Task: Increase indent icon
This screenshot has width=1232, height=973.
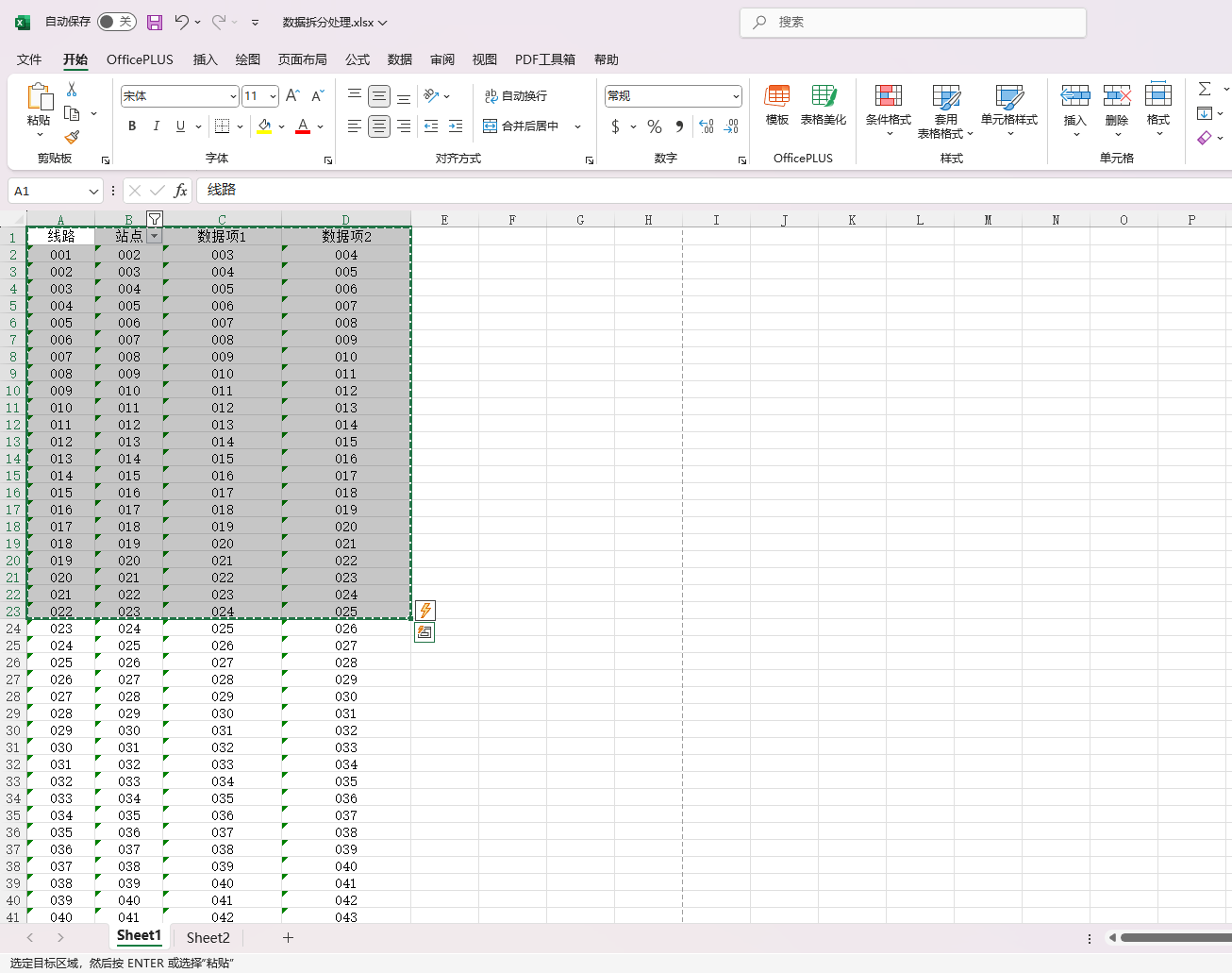Action: tap(456, 126)
